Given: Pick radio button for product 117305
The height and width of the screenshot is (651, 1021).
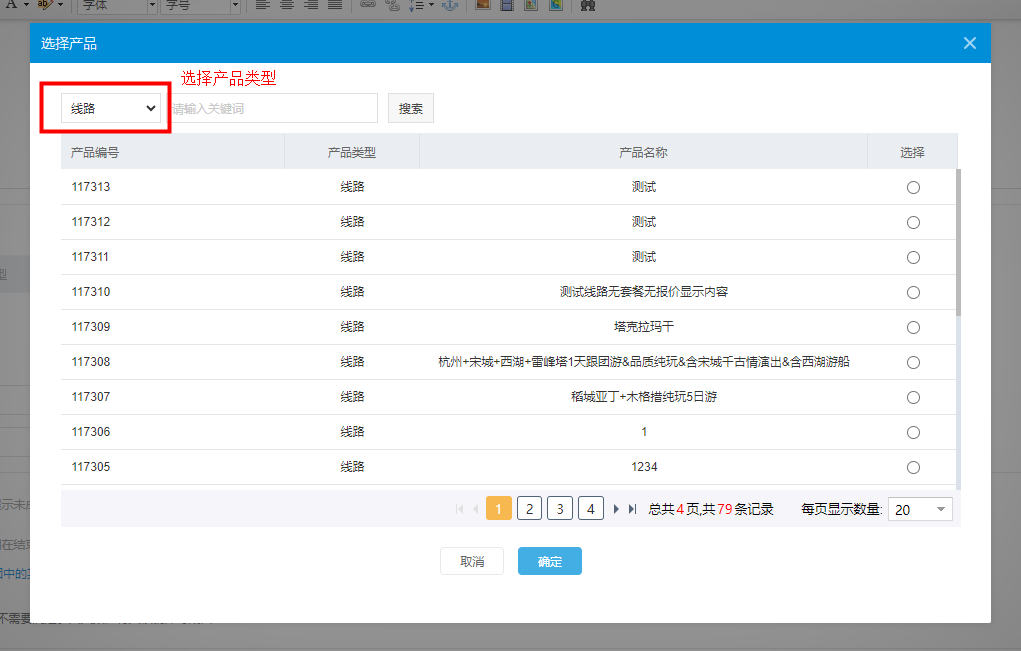Looking at the screenshot, I should coord(913,468).
